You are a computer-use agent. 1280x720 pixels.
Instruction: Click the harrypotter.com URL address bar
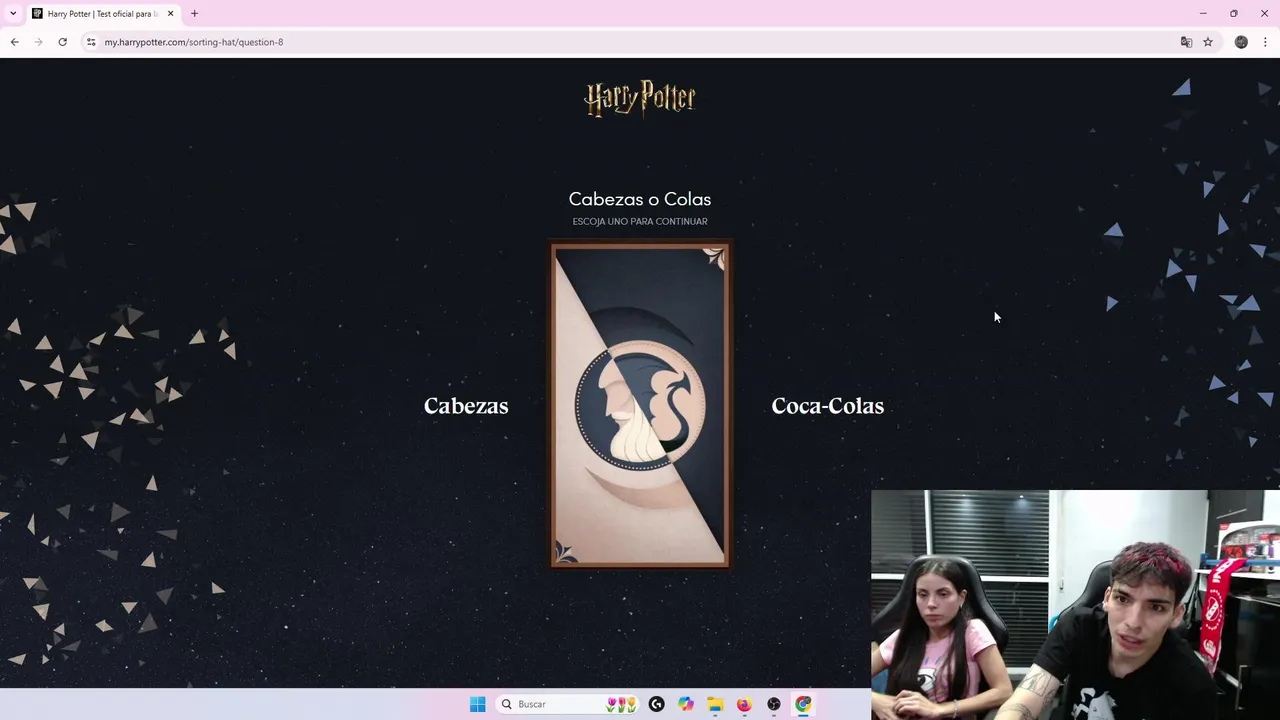[x=194, y=42]
